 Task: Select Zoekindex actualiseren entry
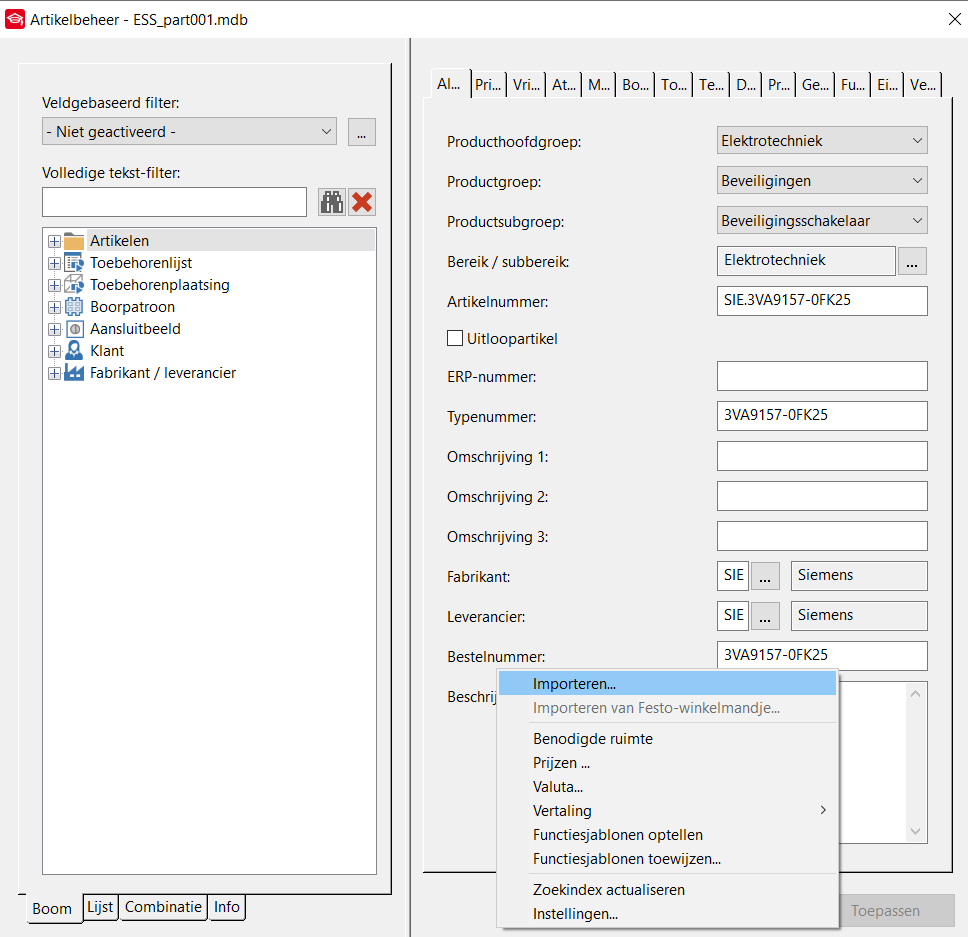click(667, 889)
